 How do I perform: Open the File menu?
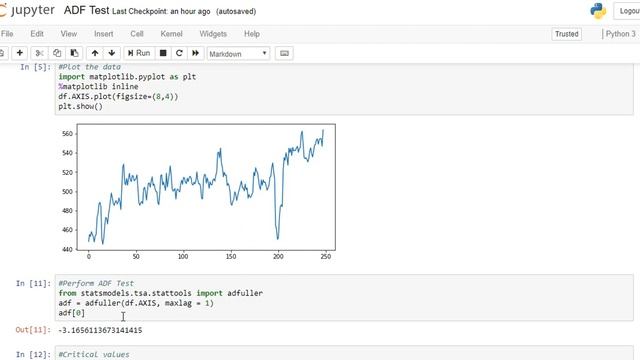point(7,34)
